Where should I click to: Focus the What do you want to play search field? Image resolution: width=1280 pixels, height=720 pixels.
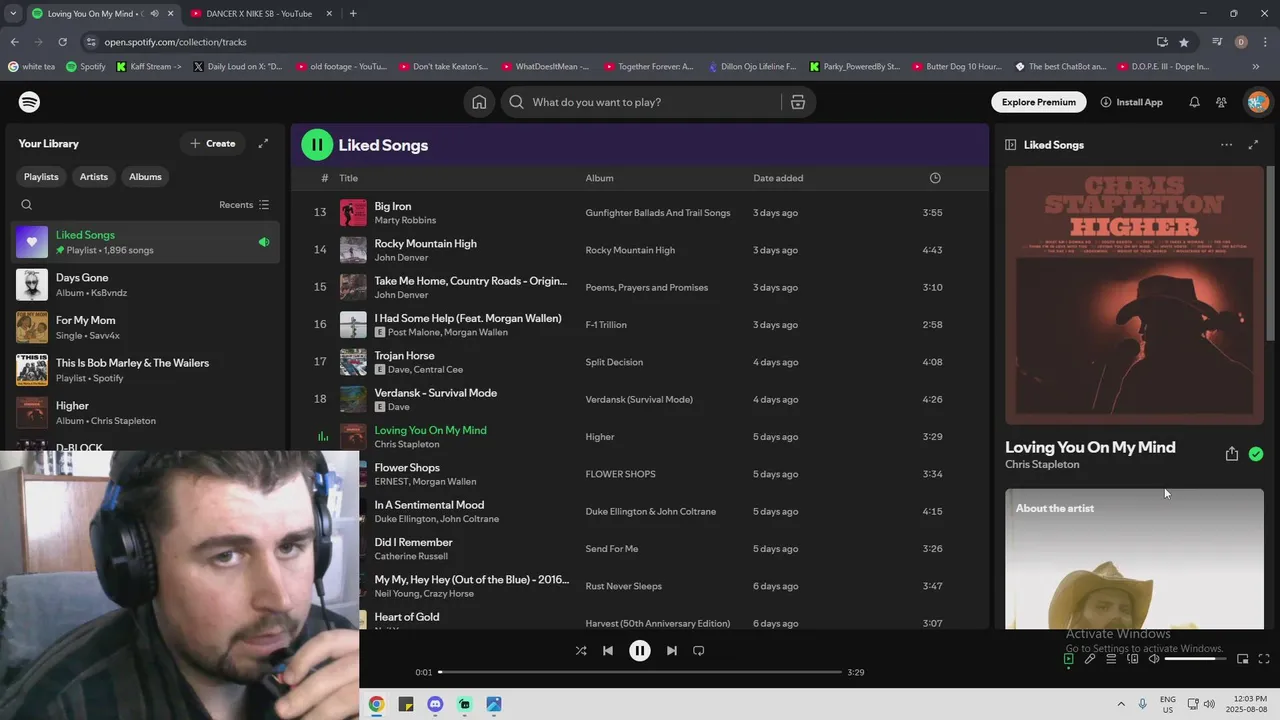[654, 102]
